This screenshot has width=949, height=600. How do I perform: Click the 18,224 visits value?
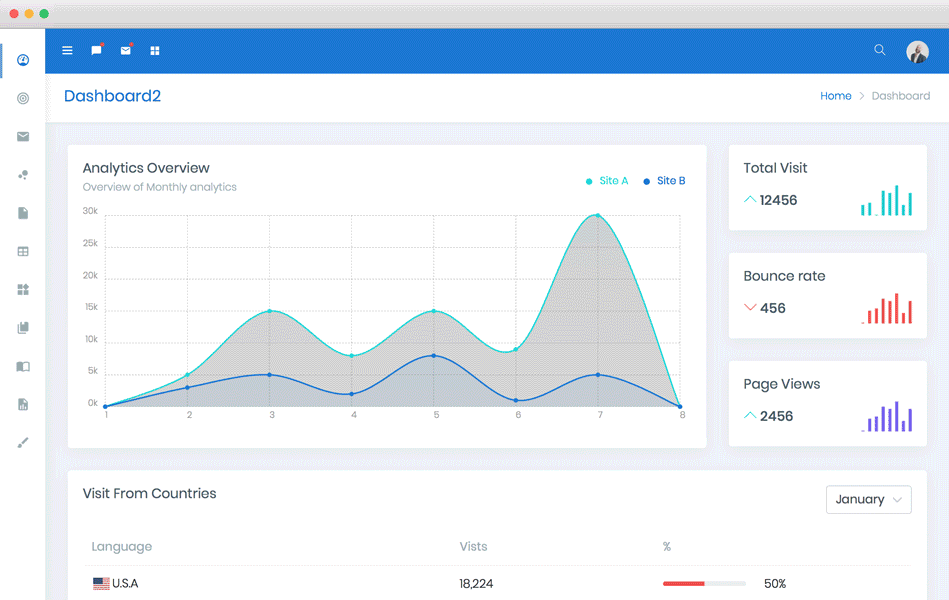[x=476, y=584]
